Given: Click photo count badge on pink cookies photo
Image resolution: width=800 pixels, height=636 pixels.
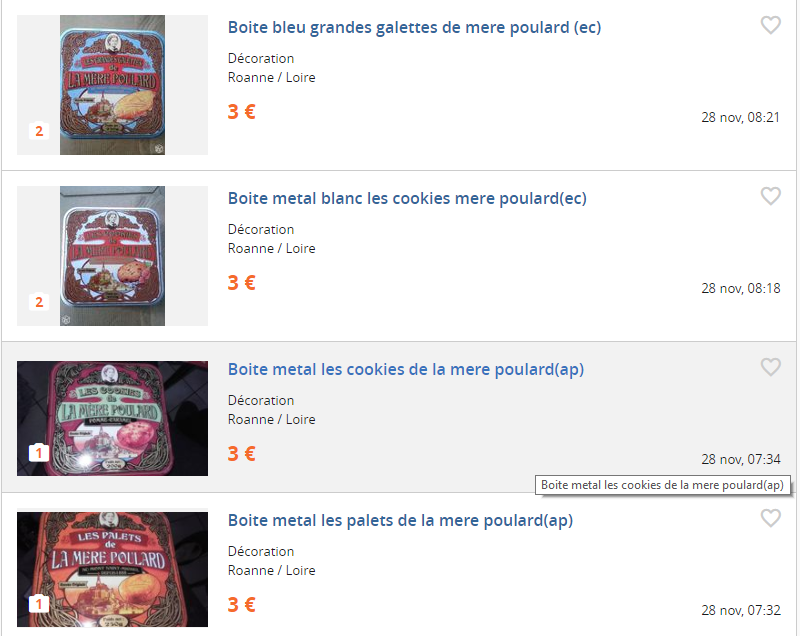Looking at the screenshot, I should [x=39, y=453].
